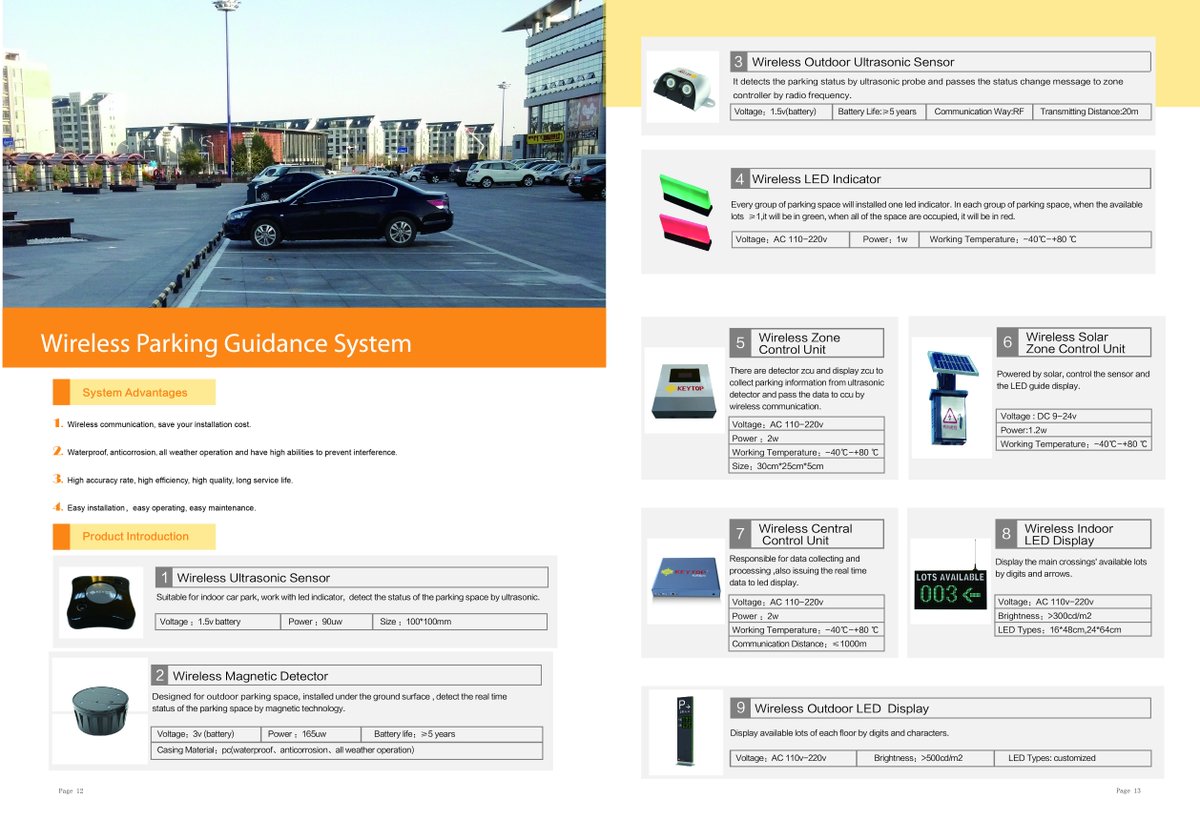The image size is (1200, 820).
Task: Click the Outdoor Ultrasonic Sensor product image
Action: pos(682,86)
